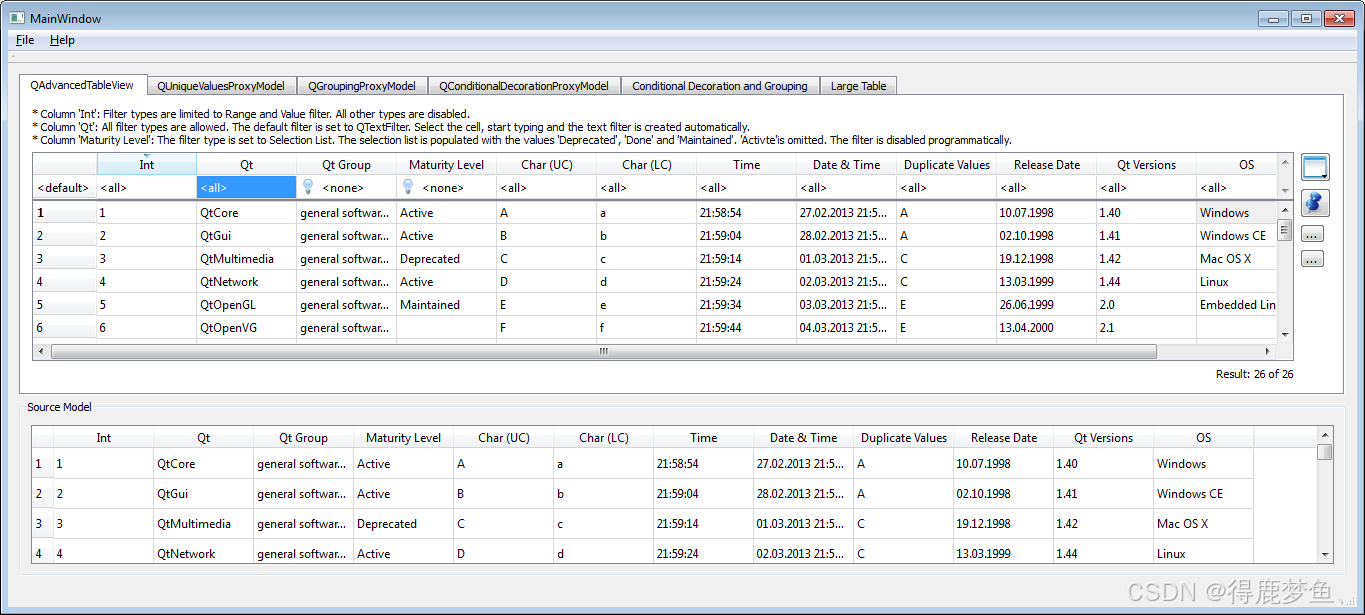Image resolution: width=1365 pixels, height=615 pixels.
Task: Click 26.06.1999 release date cell
Action: pos(1046,305)
